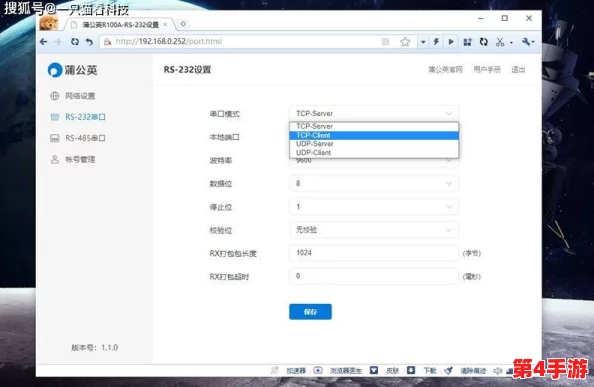This screenshot has height=387, width=594.
Task: Click the play arrow go button
Action: point(451,42)
